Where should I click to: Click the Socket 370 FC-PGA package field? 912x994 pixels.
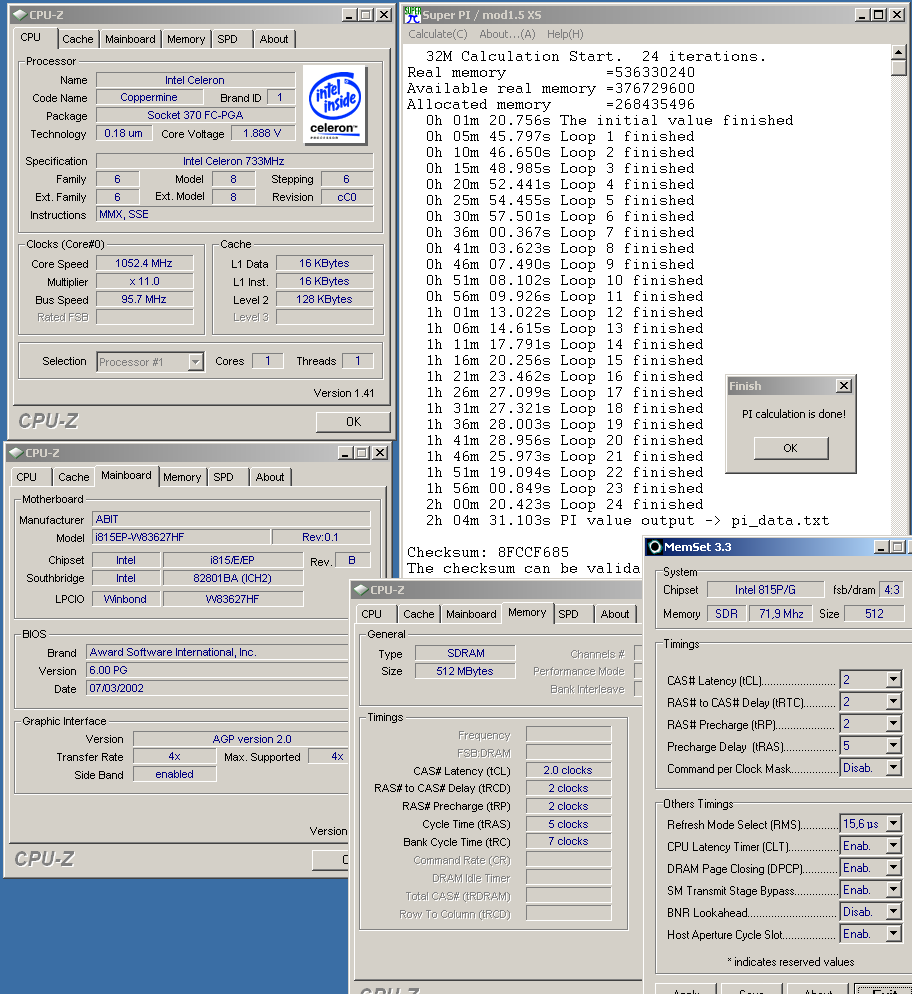(x=196, y=115)
